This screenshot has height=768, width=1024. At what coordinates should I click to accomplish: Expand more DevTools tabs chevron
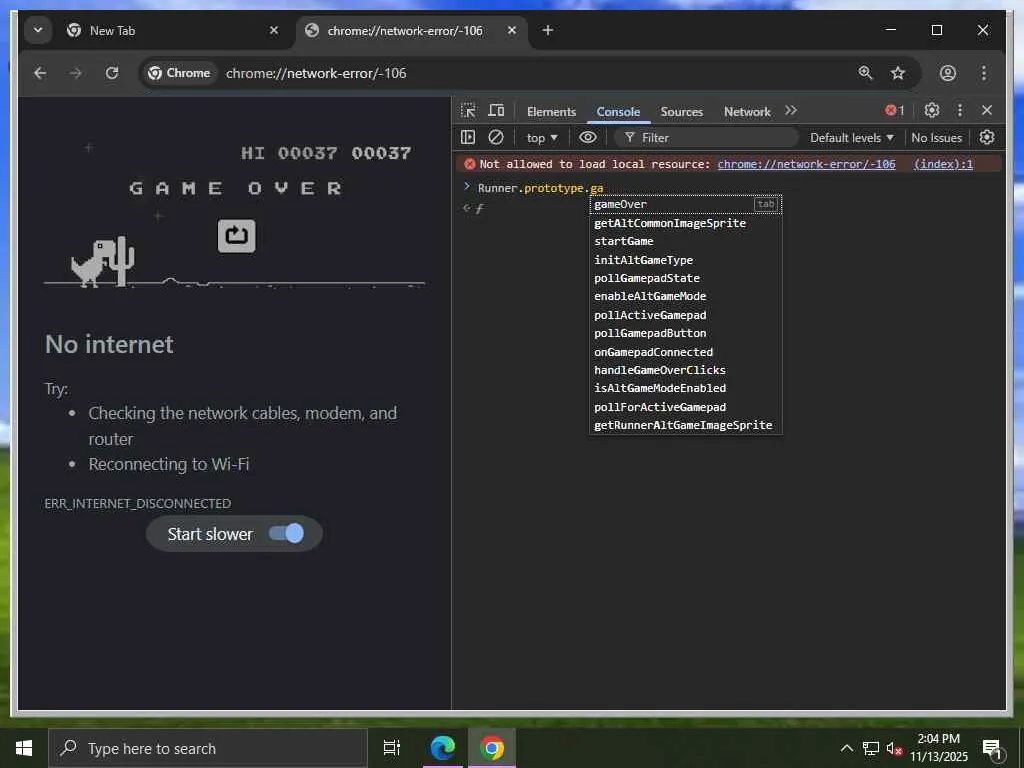[791, 110]
